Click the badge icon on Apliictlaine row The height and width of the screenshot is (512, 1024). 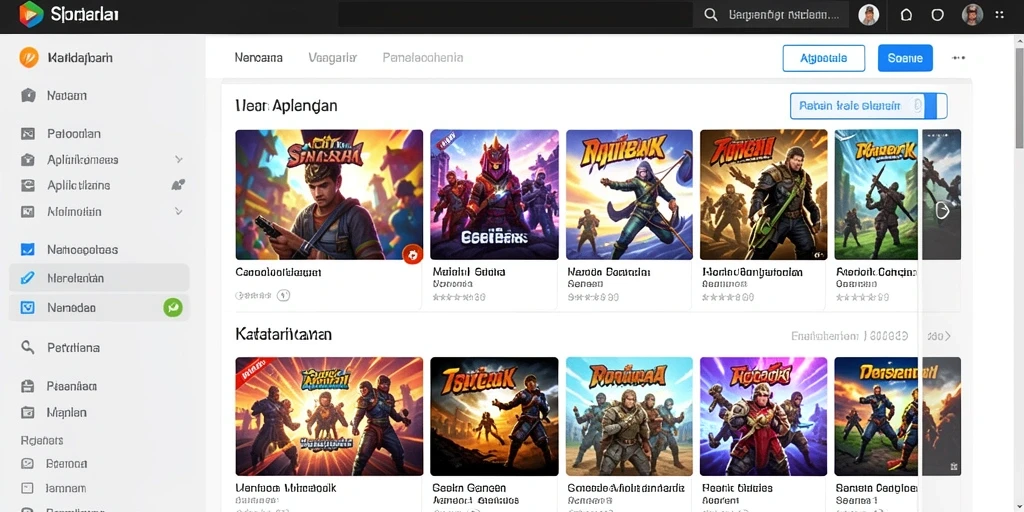point(178,185)
